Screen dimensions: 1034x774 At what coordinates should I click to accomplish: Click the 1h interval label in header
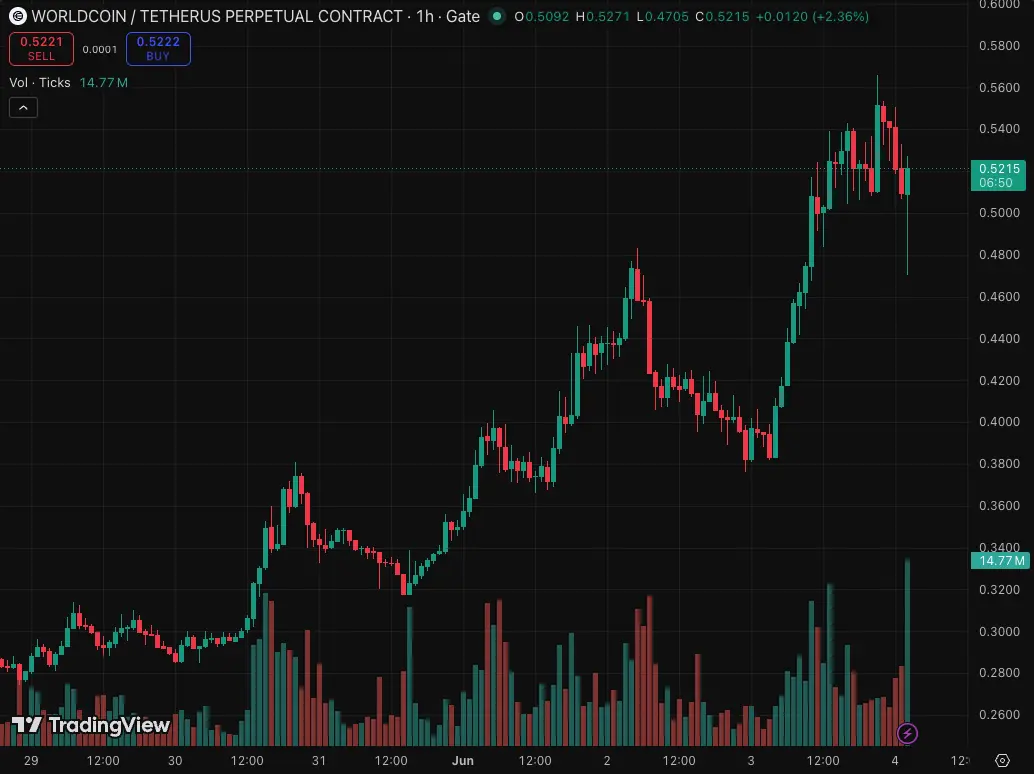(425, 16)
